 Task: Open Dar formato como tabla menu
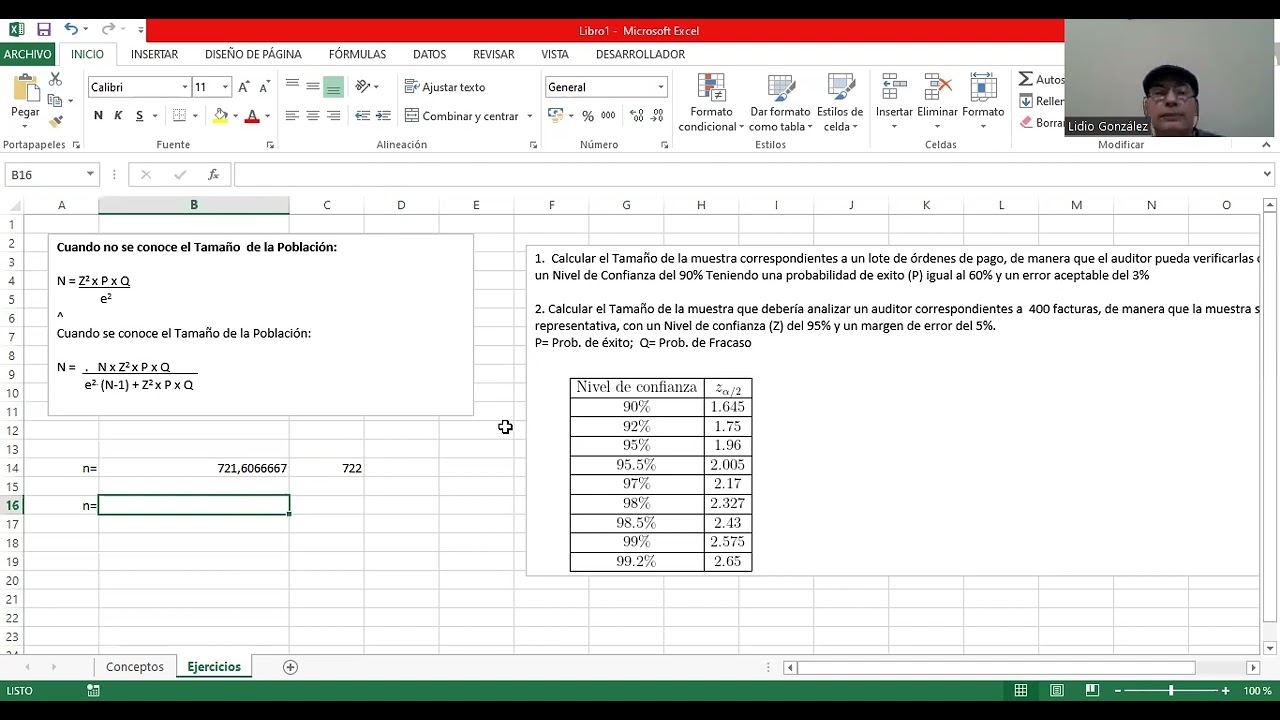[780, 102]
